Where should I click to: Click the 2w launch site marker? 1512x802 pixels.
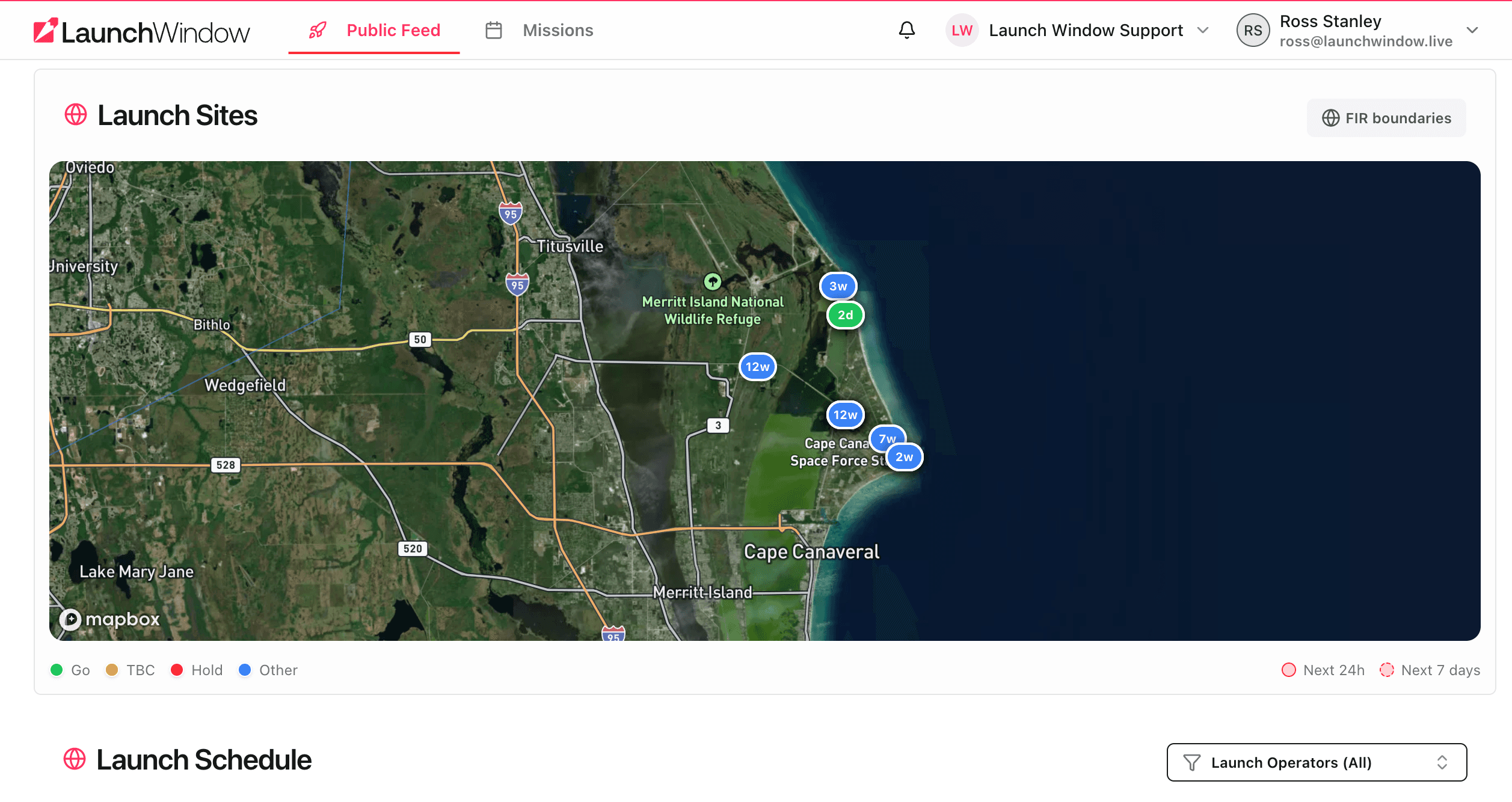(905, 458)
